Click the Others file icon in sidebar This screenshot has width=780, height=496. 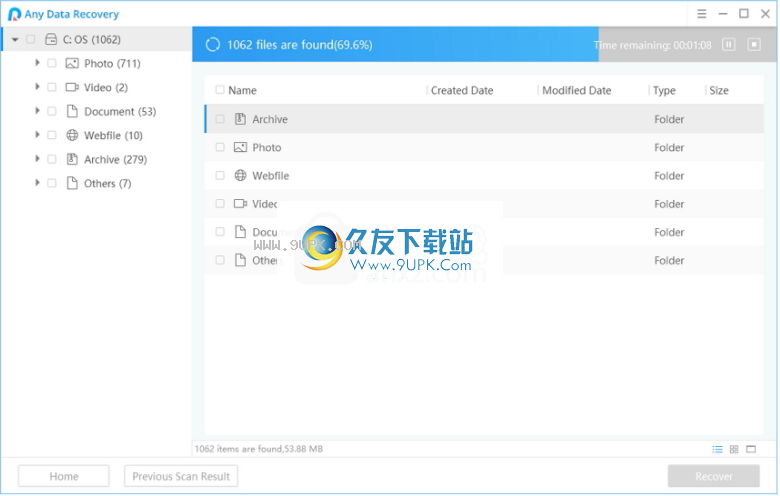pyautogui.click(x=72, y=183)
